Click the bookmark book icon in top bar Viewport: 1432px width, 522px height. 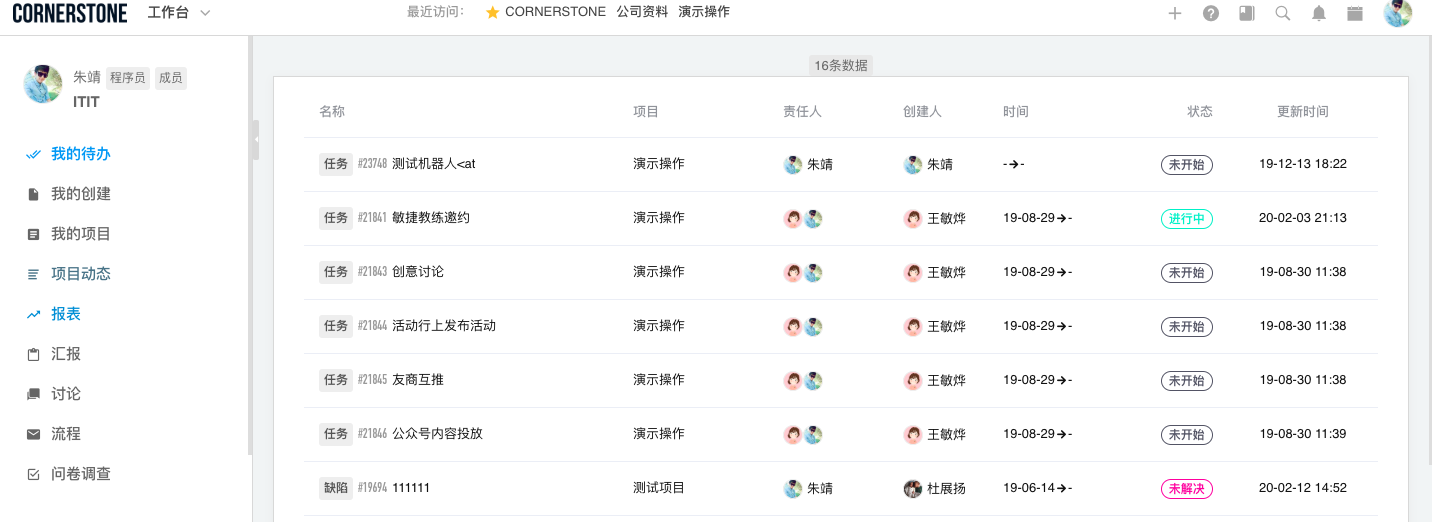pyautogui.click(x=1247, y=13)
